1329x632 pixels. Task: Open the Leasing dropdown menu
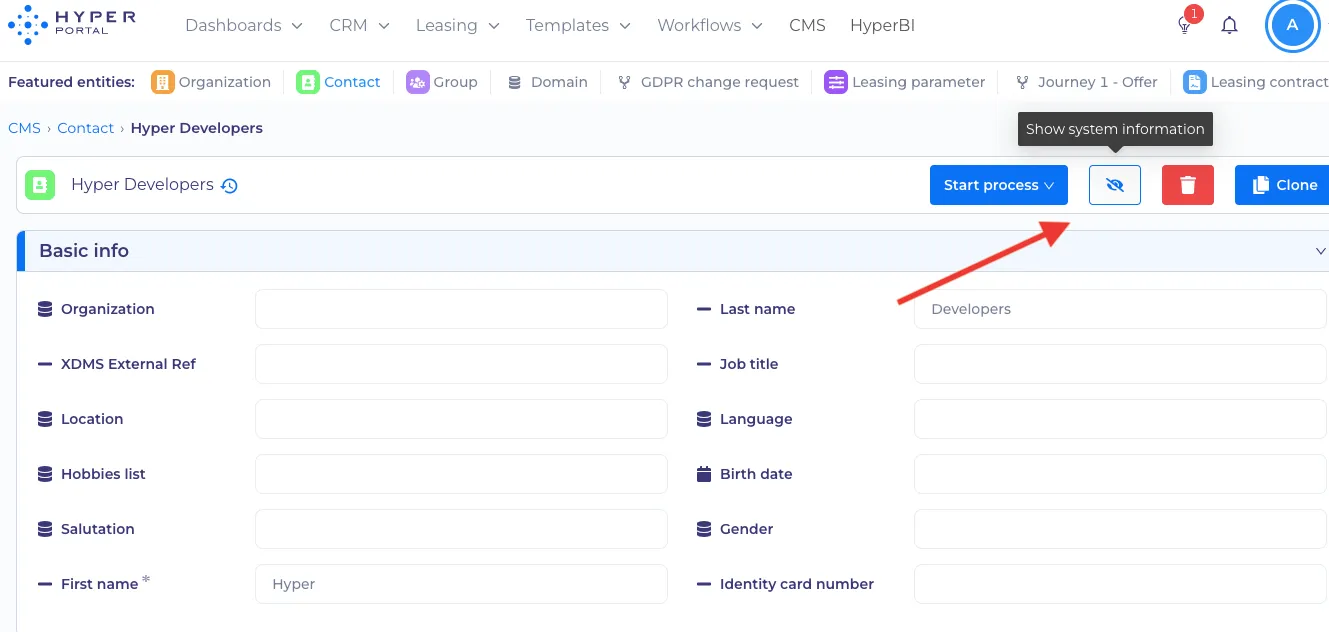(458, 25)
